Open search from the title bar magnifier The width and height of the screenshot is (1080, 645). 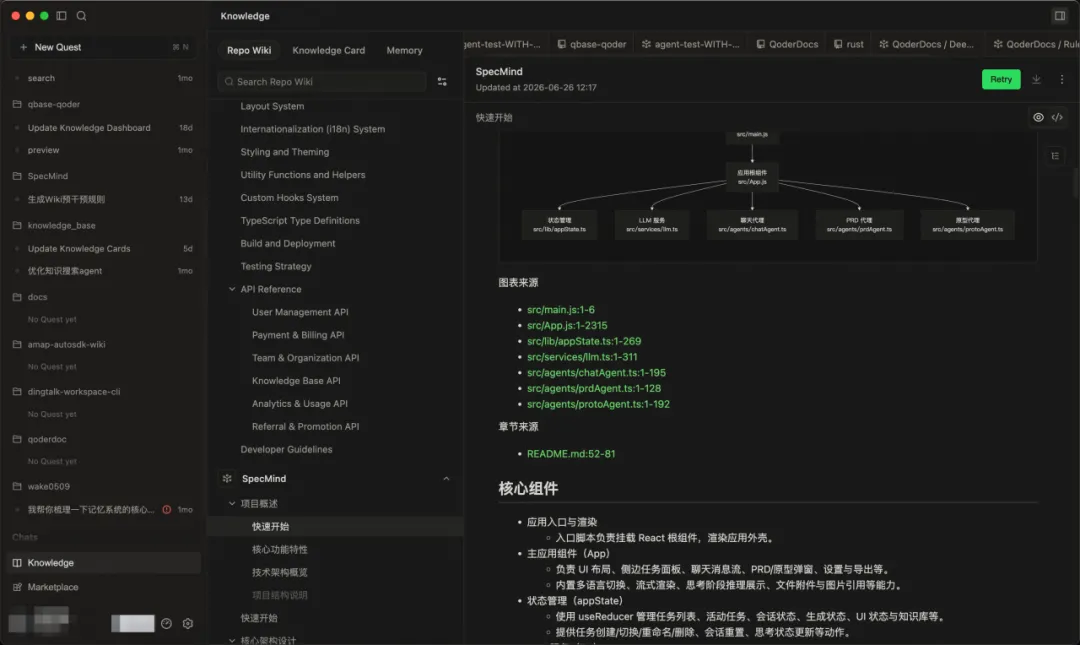81,15
